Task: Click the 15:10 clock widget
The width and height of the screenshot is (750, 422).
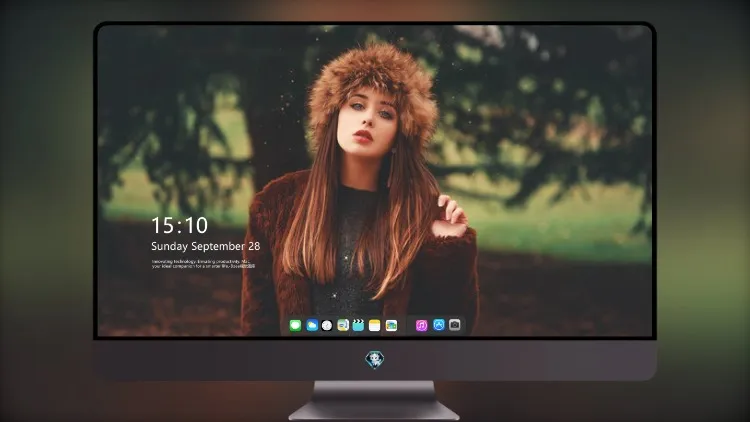Action: [x=180, y=225]
